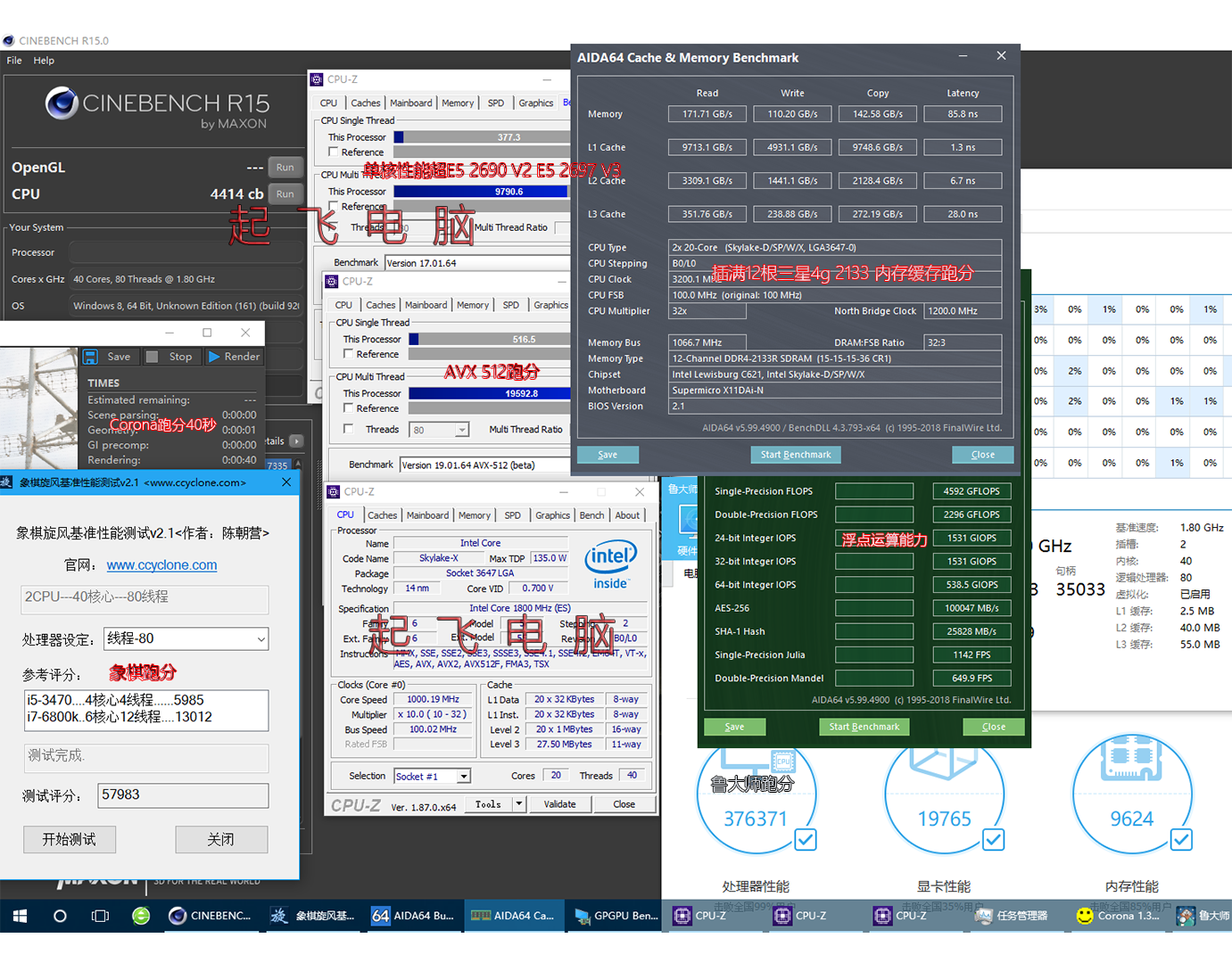Click the CPU Multi Thread blue bar 19592.8
Screen dimensions: 1232x963
(489, 393)
